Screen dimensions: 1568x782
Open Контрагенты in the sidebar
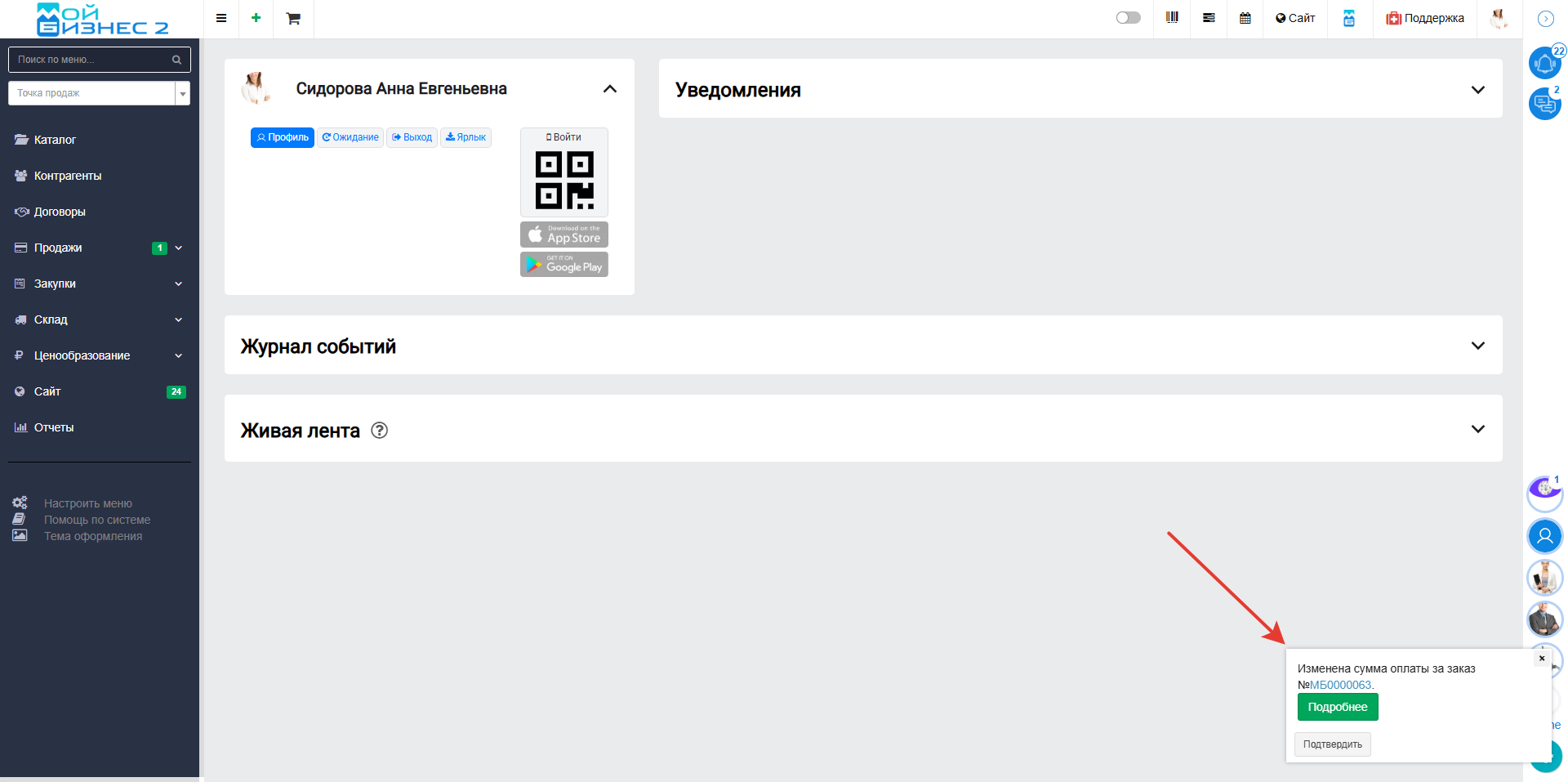tap(68, 176)
